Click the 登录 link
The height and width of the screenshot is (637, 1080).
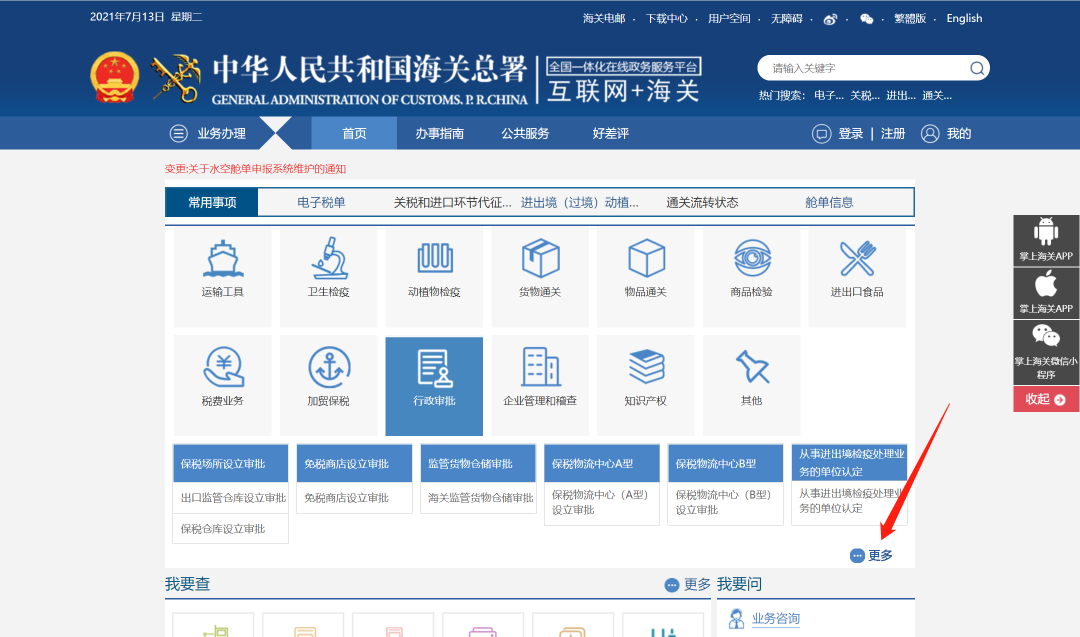(851, 134)
